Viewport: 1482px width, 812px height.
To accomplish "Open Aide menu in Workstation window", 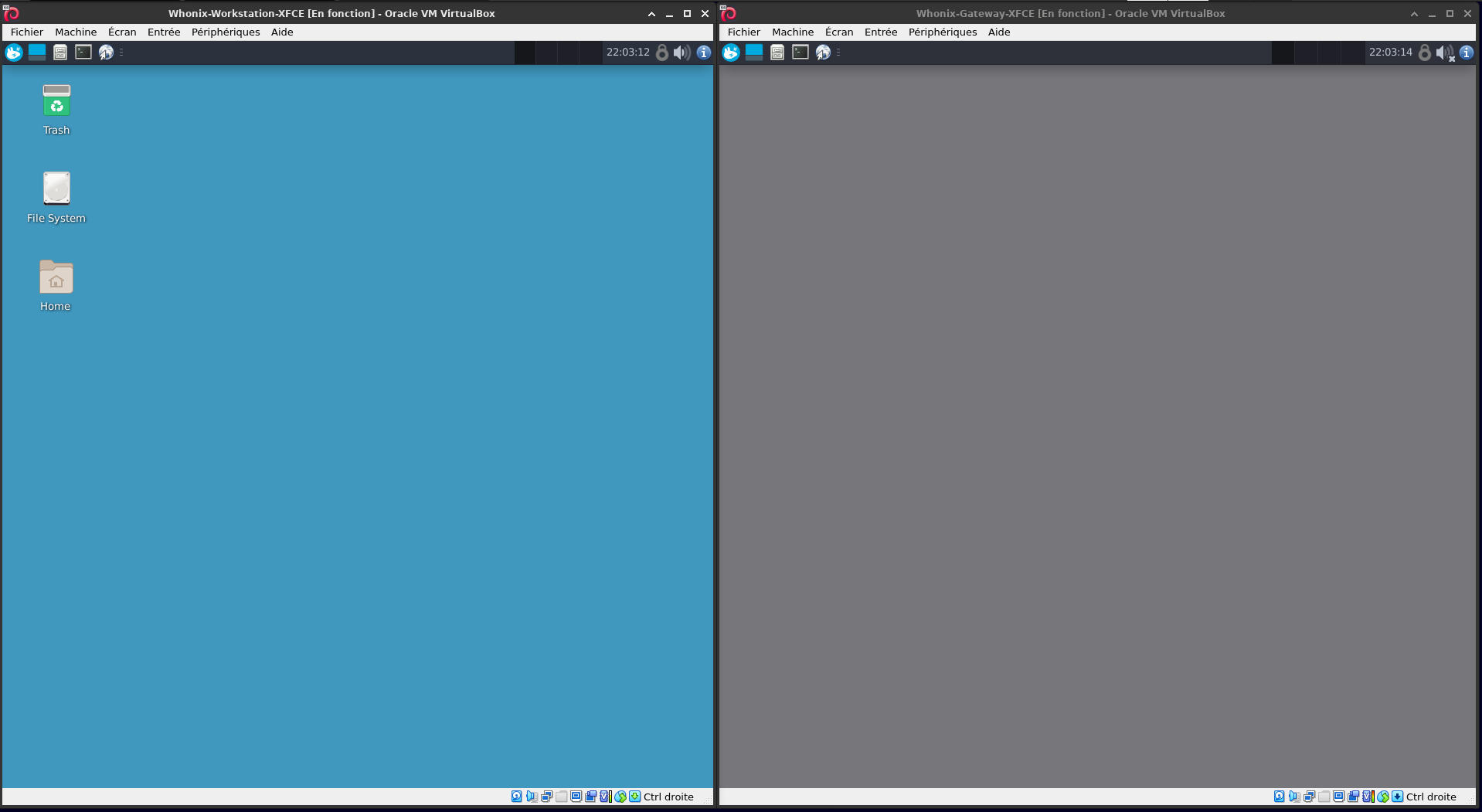I will click(282, 32).
